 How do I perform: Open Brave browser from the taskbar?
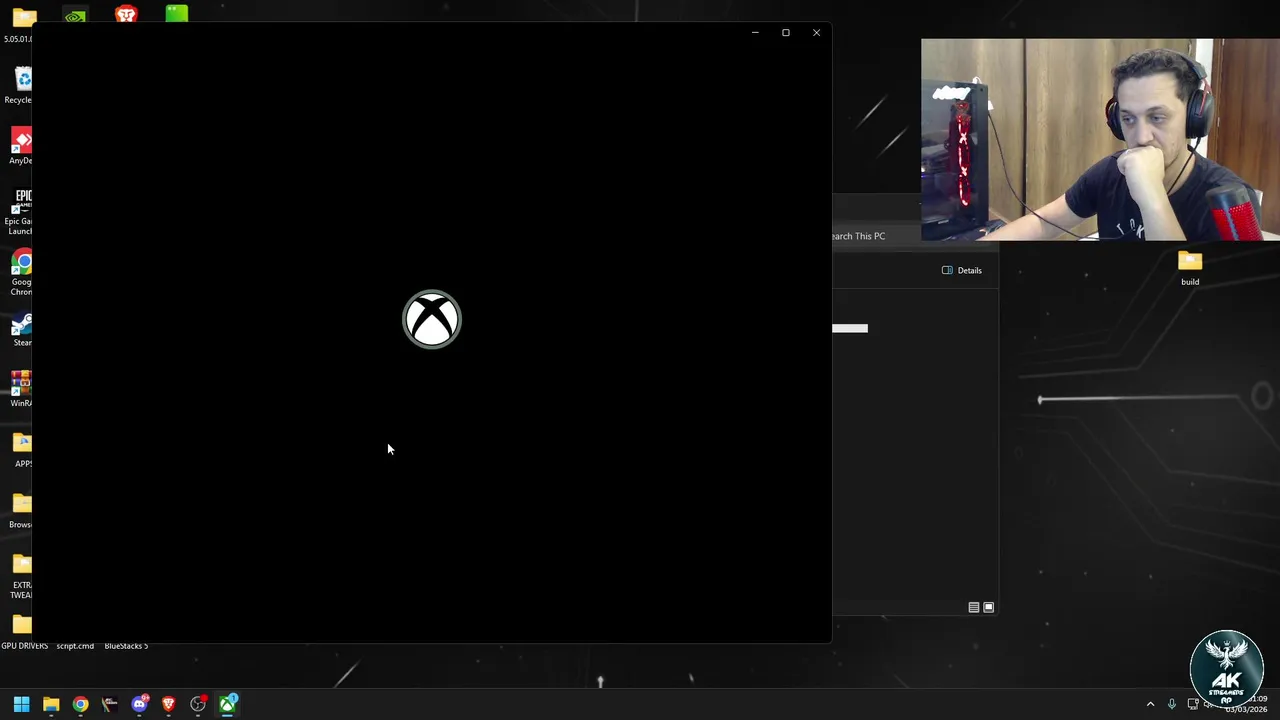pos(168,705)
